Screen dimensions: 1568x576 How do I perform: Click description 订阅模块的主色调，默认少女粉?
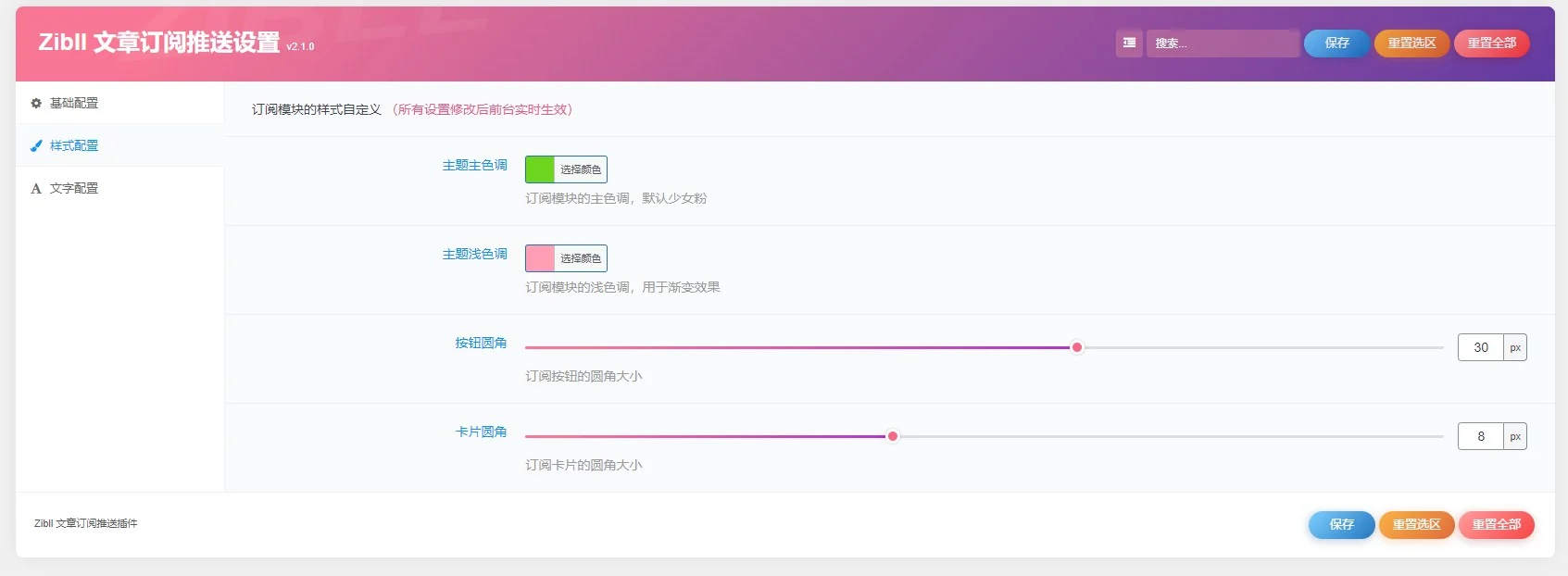616,198
